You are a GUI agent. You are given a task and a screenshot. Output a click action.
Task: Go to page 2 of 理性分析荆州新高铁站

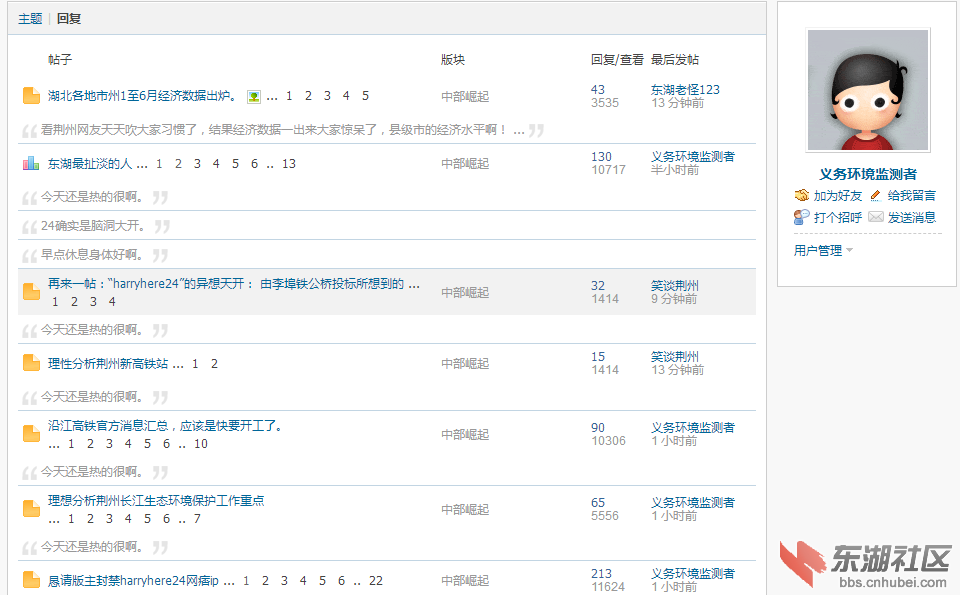214,364
